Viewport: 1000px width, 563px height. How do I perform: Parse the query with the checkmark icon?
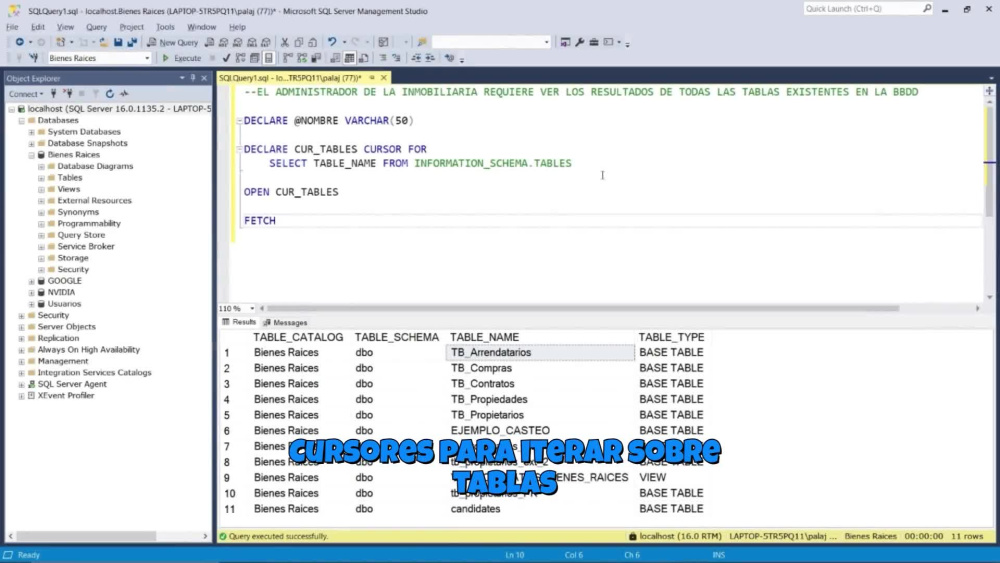[x=226, y=58]
